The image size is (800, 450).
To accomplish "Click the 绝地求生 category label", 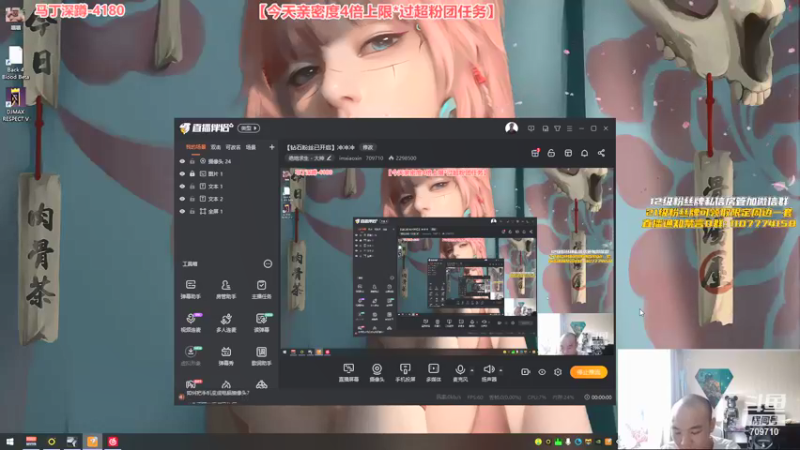I will click(x=306, y=158).
